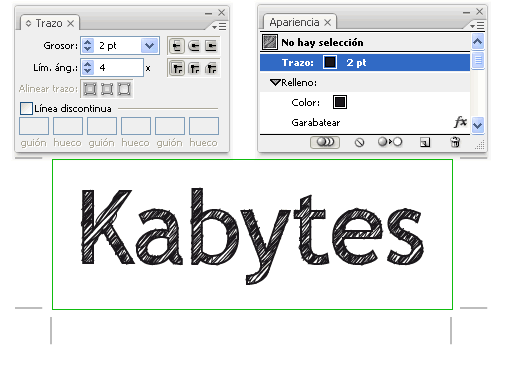Click the second guión dash field
This screenshot has height=370, width=511.
[x=102, y=126]
